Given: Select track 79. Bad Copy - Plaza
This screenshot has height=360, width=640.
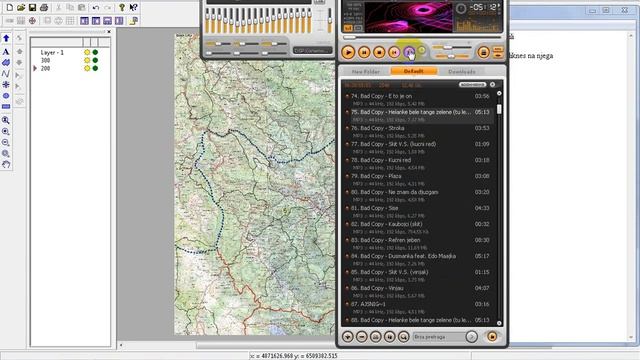Looking at the screenshot, I should click(420, 180).
